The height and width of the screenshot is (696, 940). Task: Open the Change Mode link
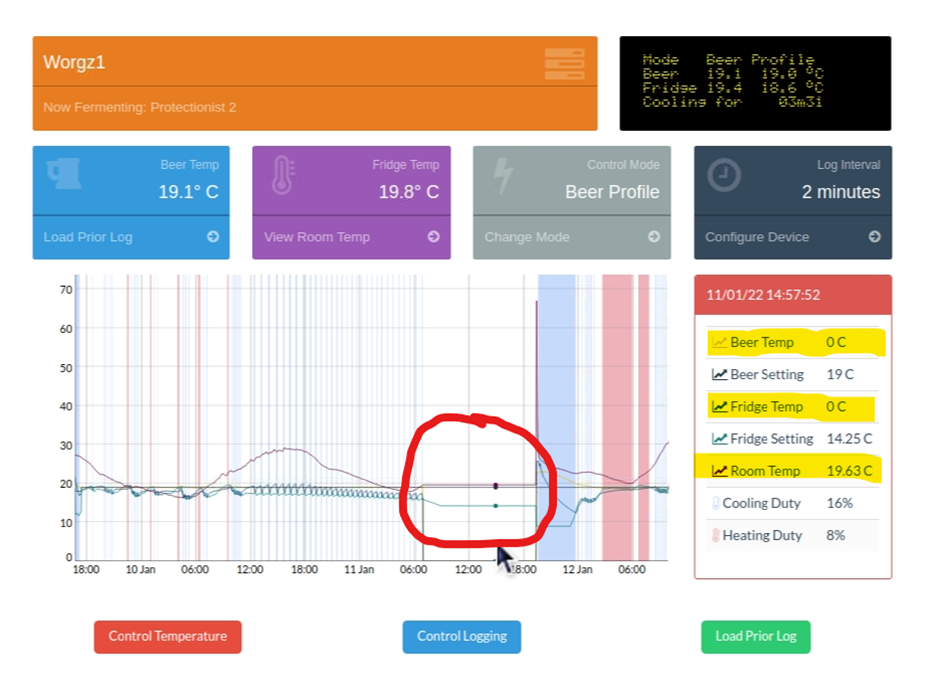click(x=527, y=237)
